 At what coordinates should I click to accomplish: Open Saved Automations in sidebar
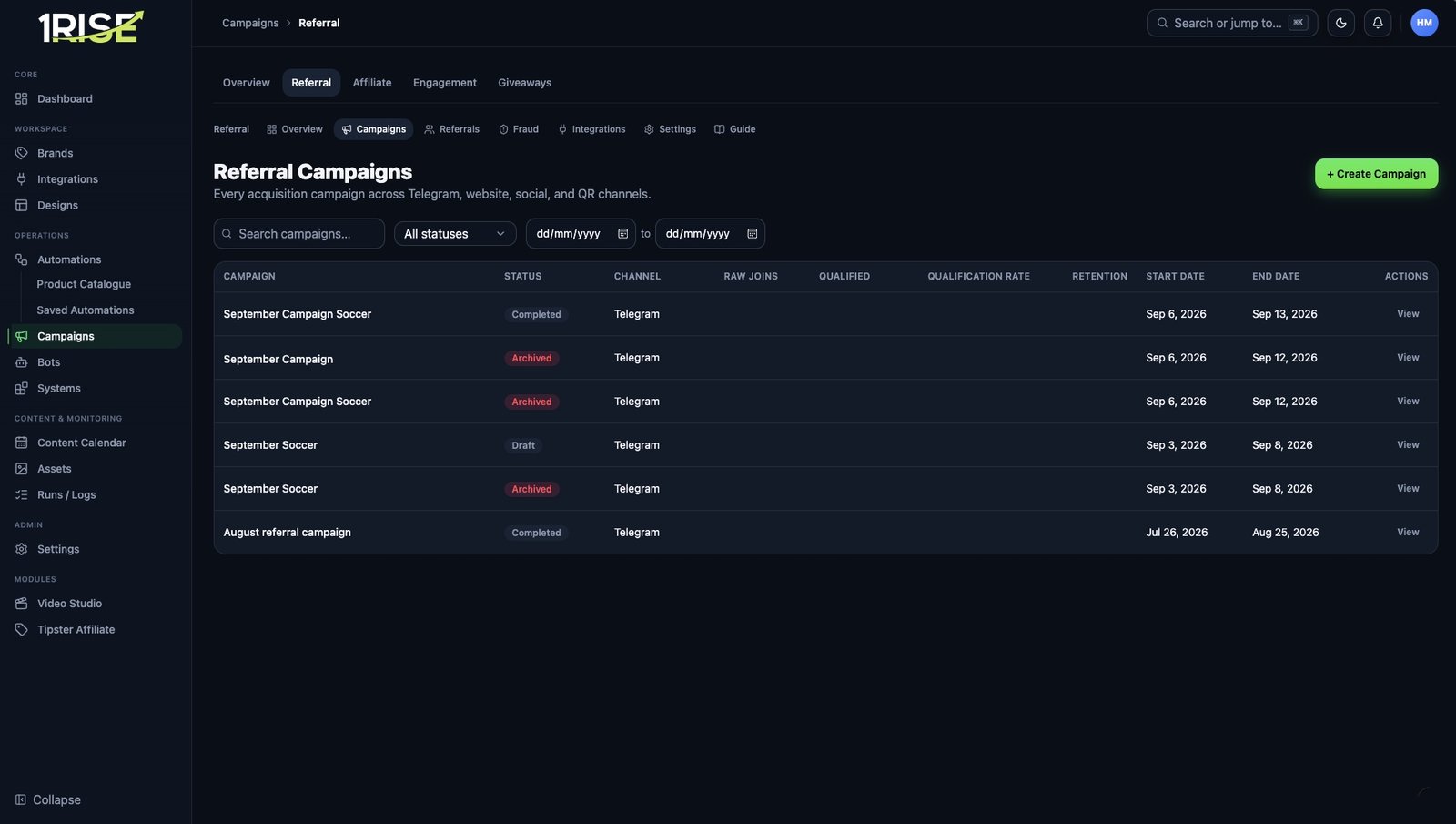pyautogui.click(x=86, y=310)
